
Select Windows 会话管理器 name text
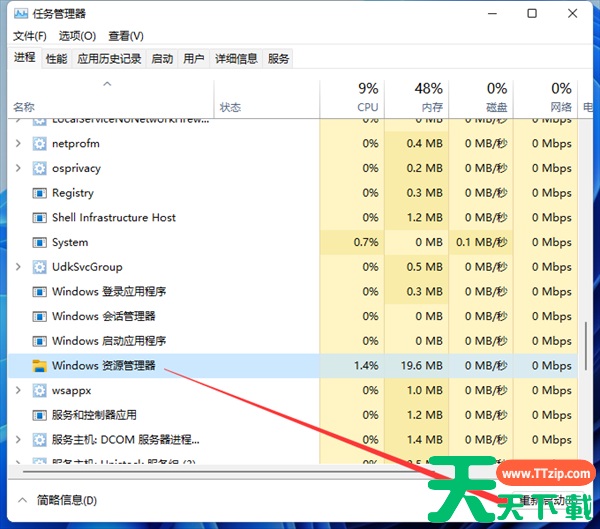[104, 316]
